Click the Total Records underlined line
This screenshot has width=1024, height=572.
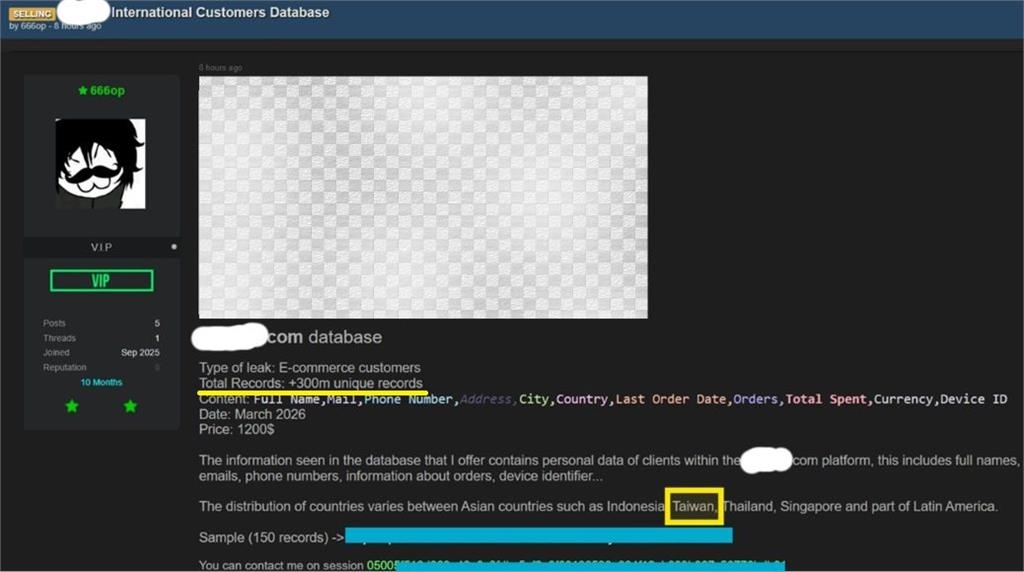pyautogui.click(x=311, y=383)
